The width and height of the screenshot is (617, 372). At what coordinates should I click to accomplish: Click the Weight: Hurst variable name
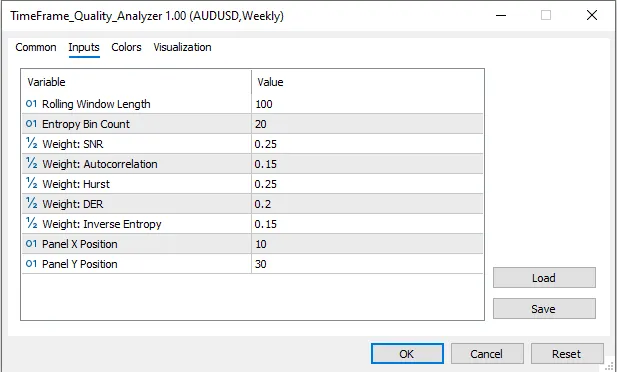[76, 184]
